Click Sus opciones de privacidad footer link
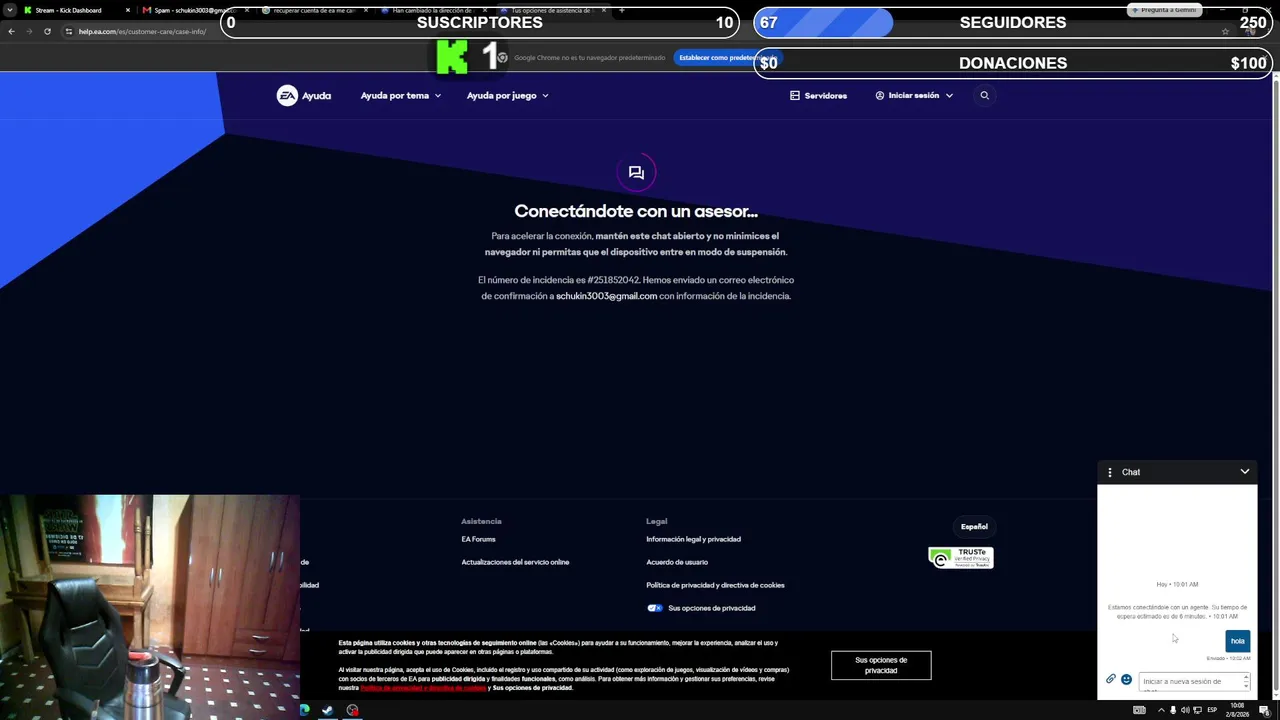The width and height of the screenshot is (1280, 720). click(x=711, y=608)
